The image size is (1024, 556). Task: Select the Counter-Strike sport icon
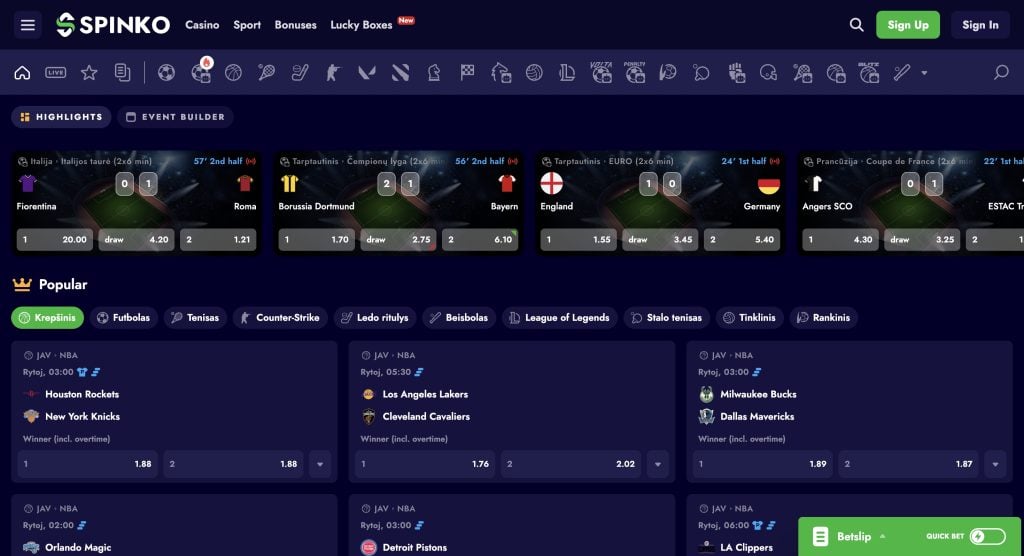click(333, 73)
